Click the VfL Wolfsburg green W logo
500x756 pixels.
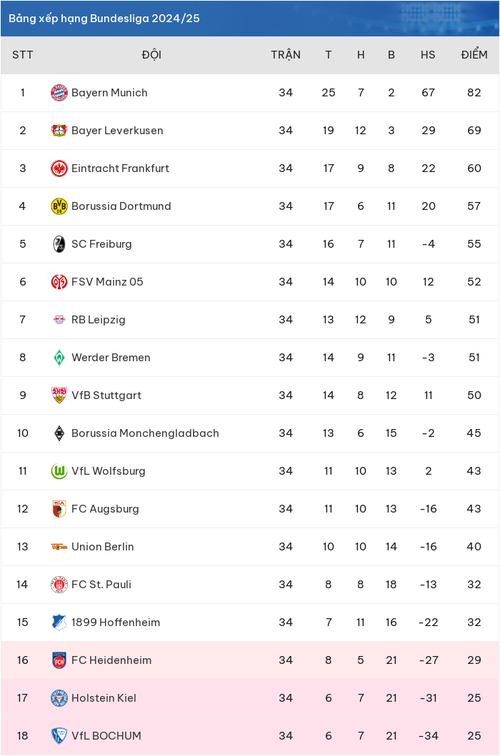pos(59,471)
